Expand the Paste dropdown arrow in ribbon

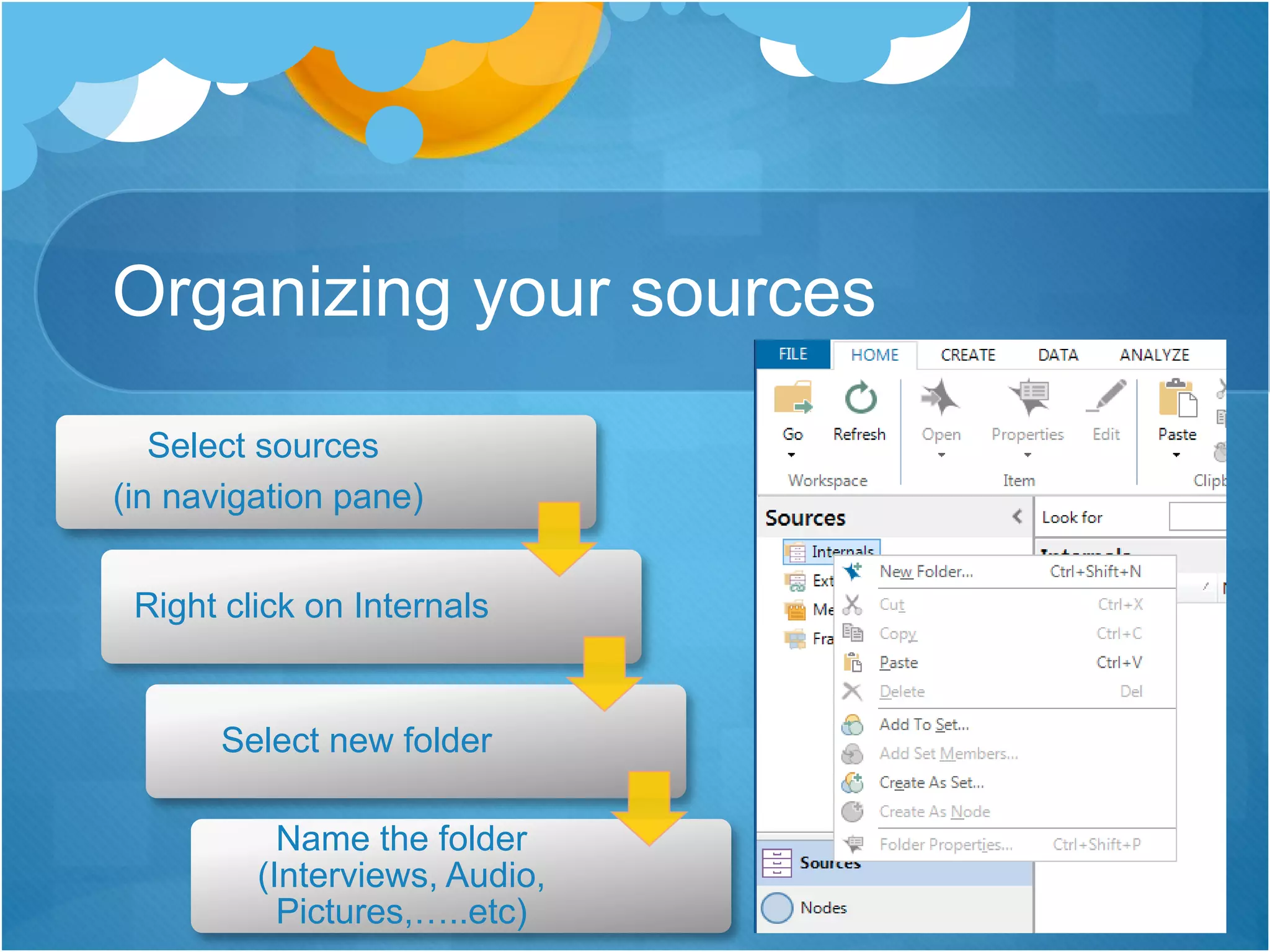point(1176,455)
